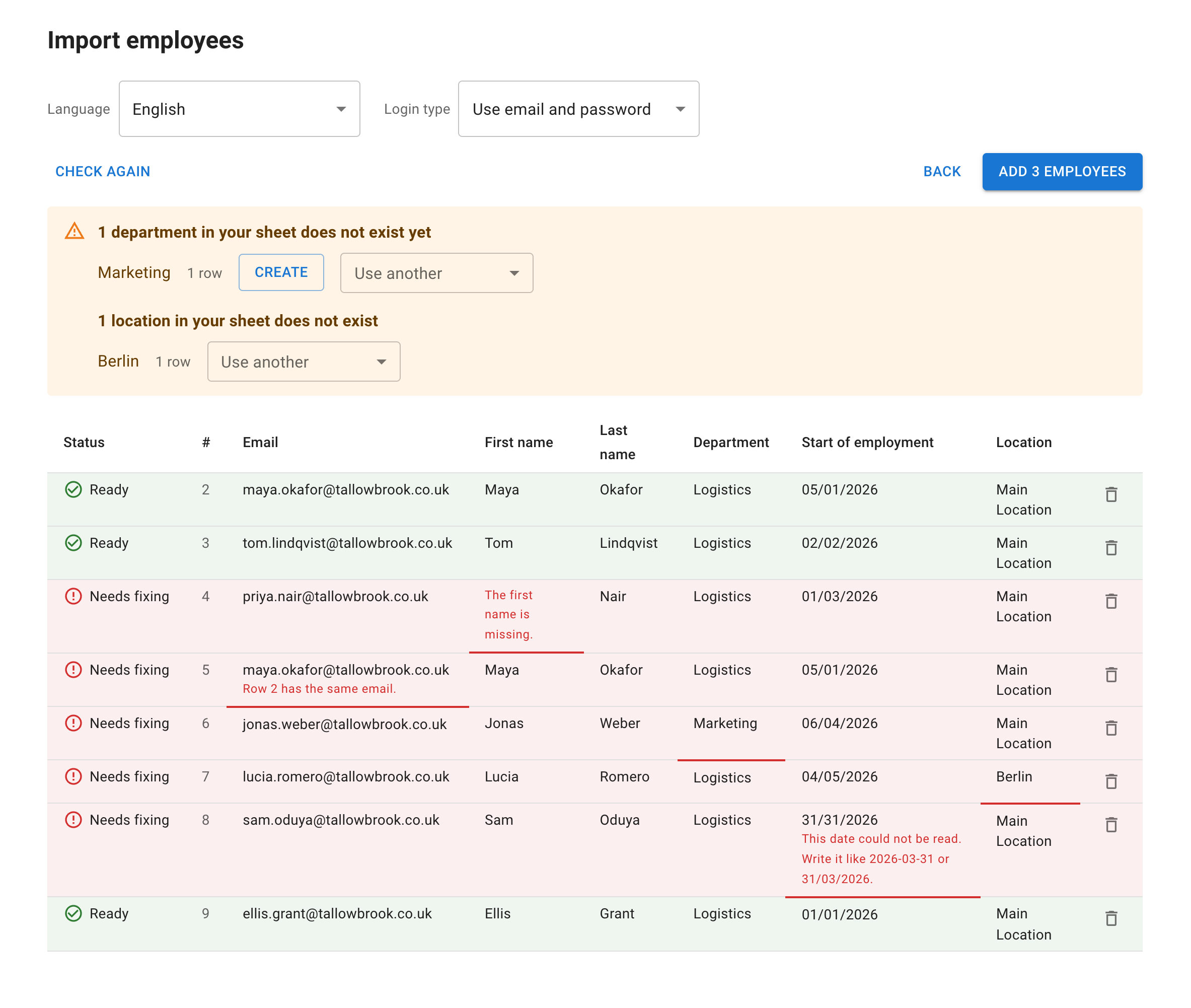Click the Department column header
This screenshot has height=1008, width=1191.
pos(730,442)
